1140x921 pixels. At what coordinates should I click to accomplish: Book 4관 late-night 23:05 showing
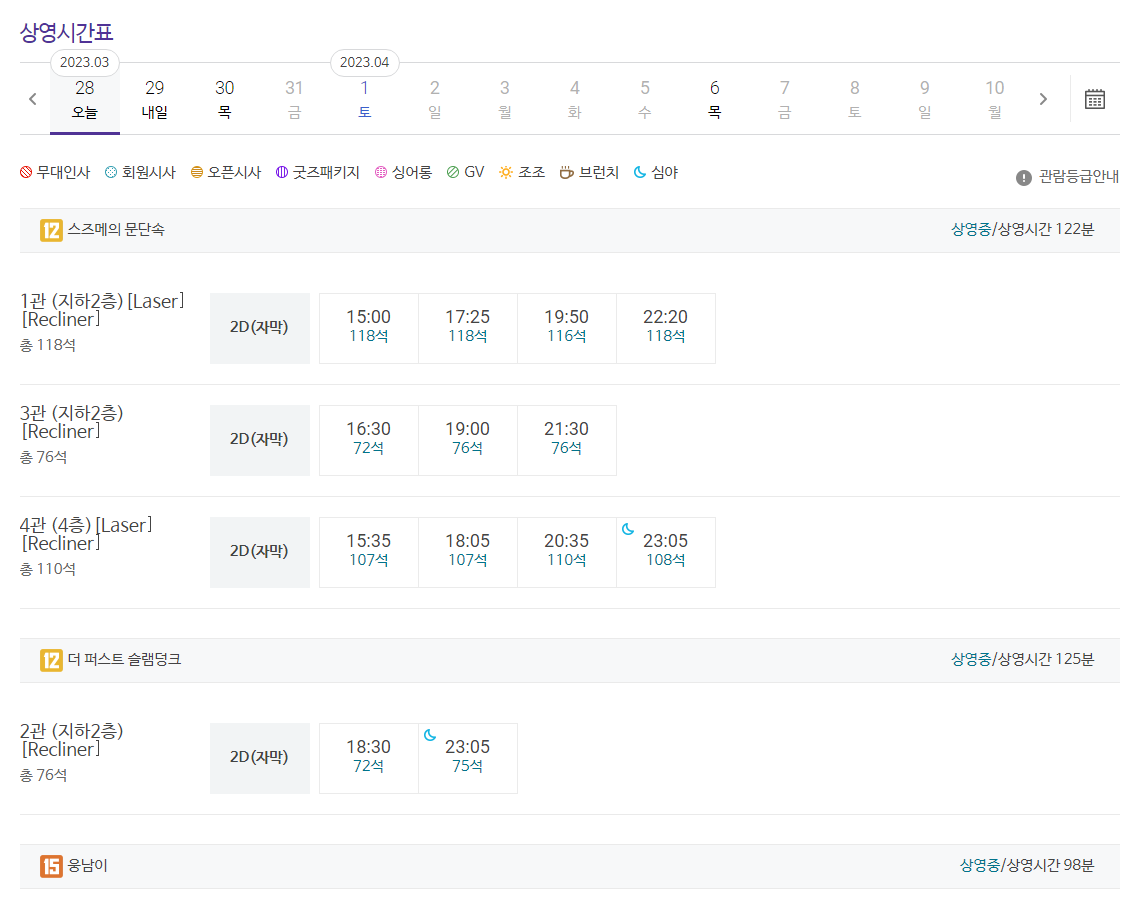click(x=665, y=552)
